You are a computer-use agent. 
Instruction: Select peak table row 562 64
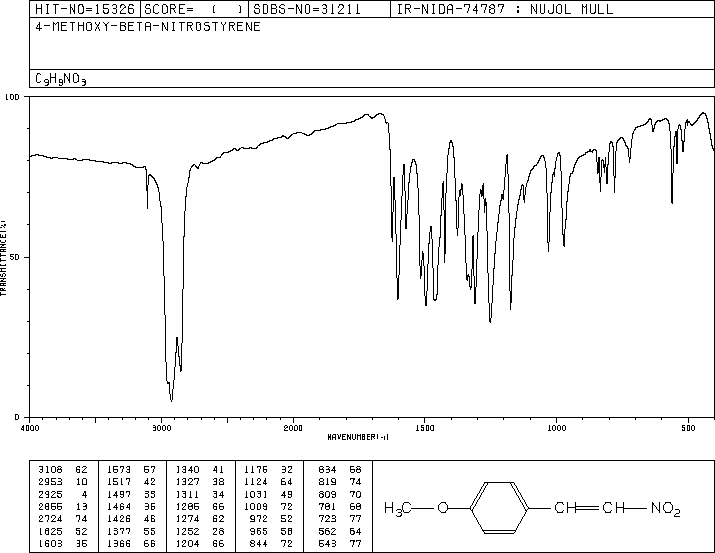[340, 531]
